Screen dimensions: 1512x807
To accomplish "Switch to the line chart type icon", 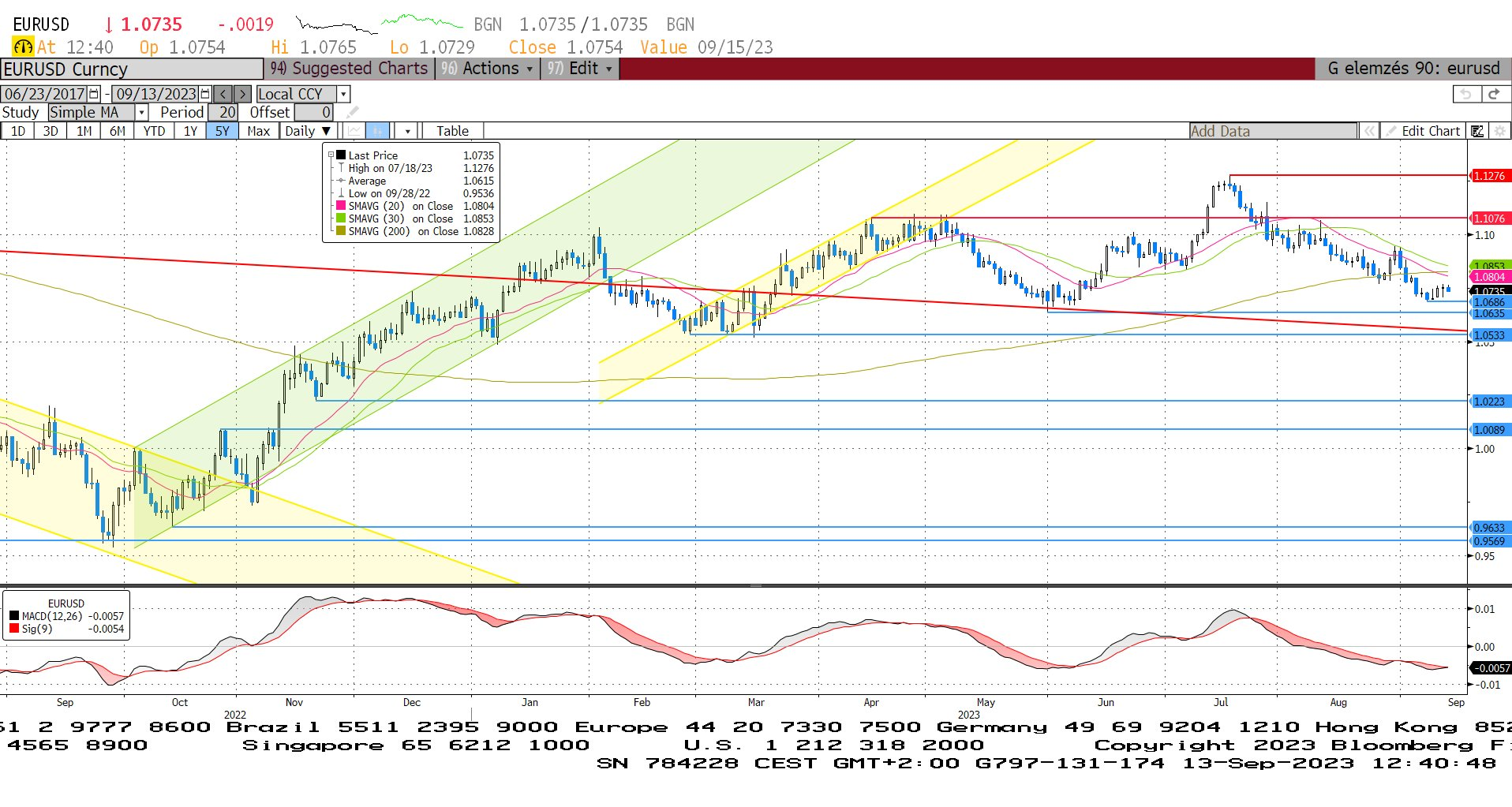I will (354, 131).
